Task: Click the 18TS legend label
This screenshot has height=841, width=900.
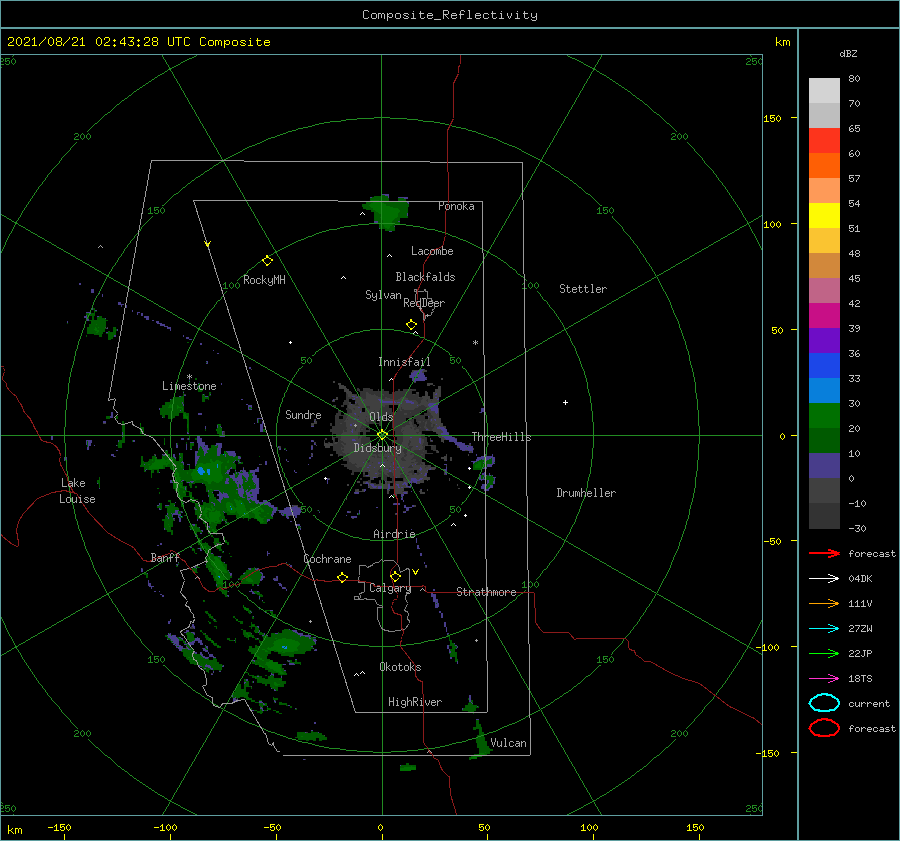Action: (x=860, y=679)
